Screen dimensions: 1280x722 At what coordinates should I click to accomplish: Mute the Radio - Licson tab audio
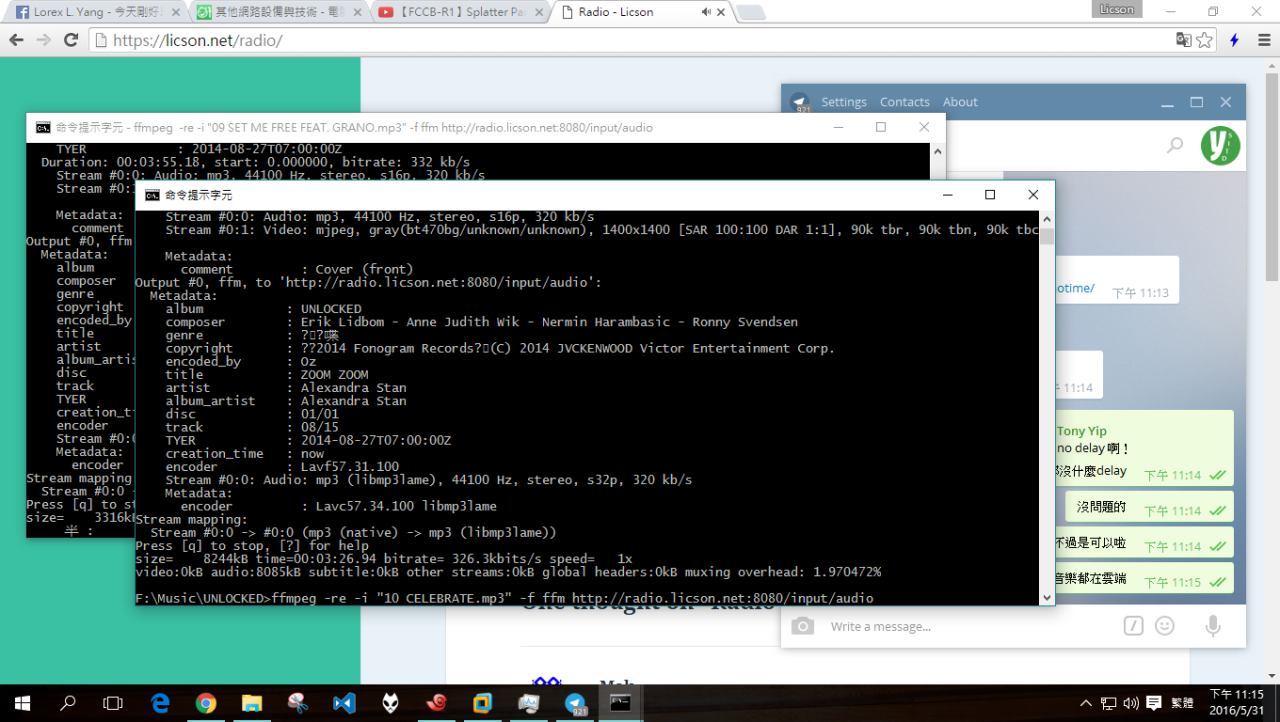pos(707,12)
